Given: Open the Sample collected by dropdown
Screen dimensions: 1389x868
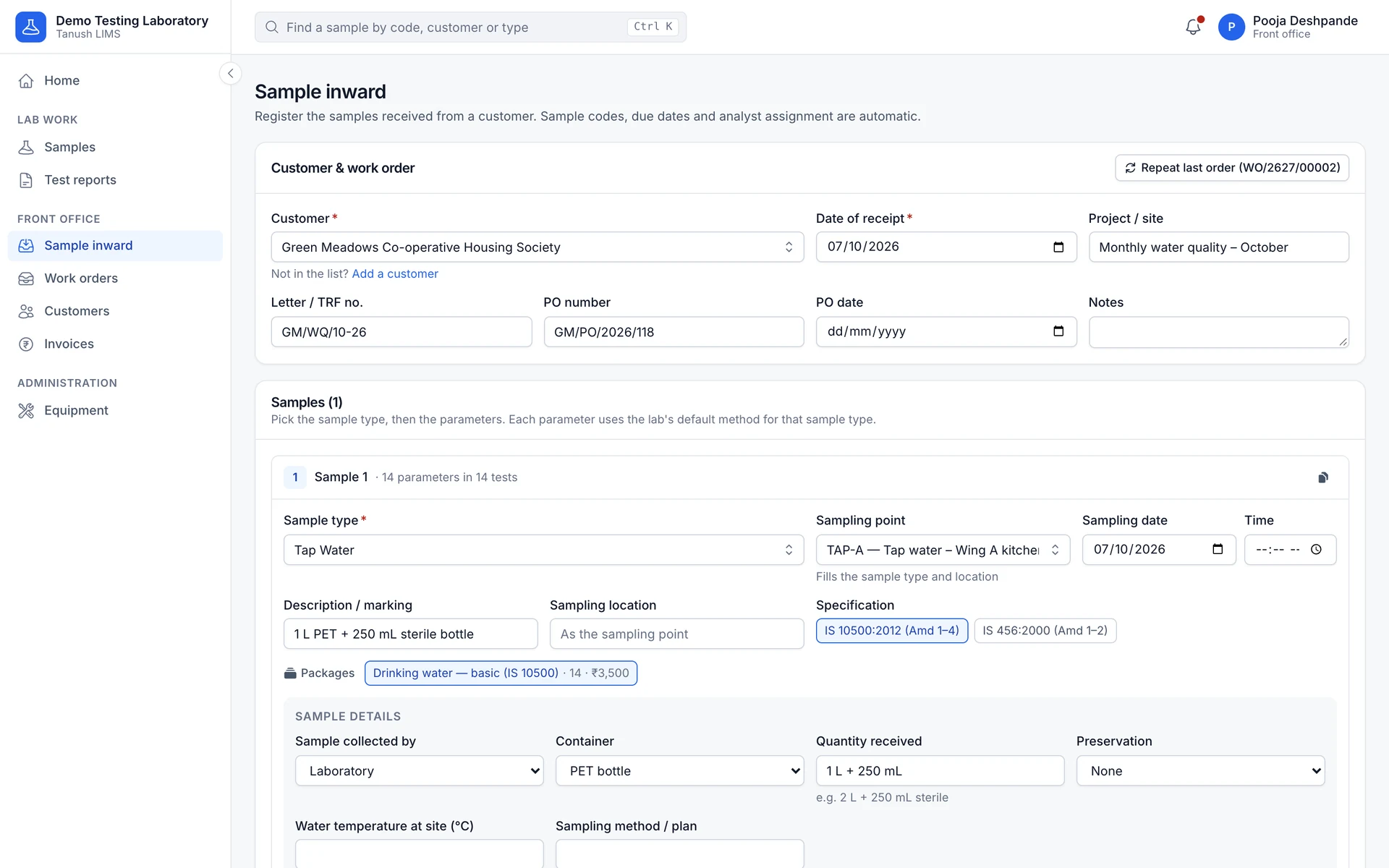Looking at the screenshot, I should point(419,771).
